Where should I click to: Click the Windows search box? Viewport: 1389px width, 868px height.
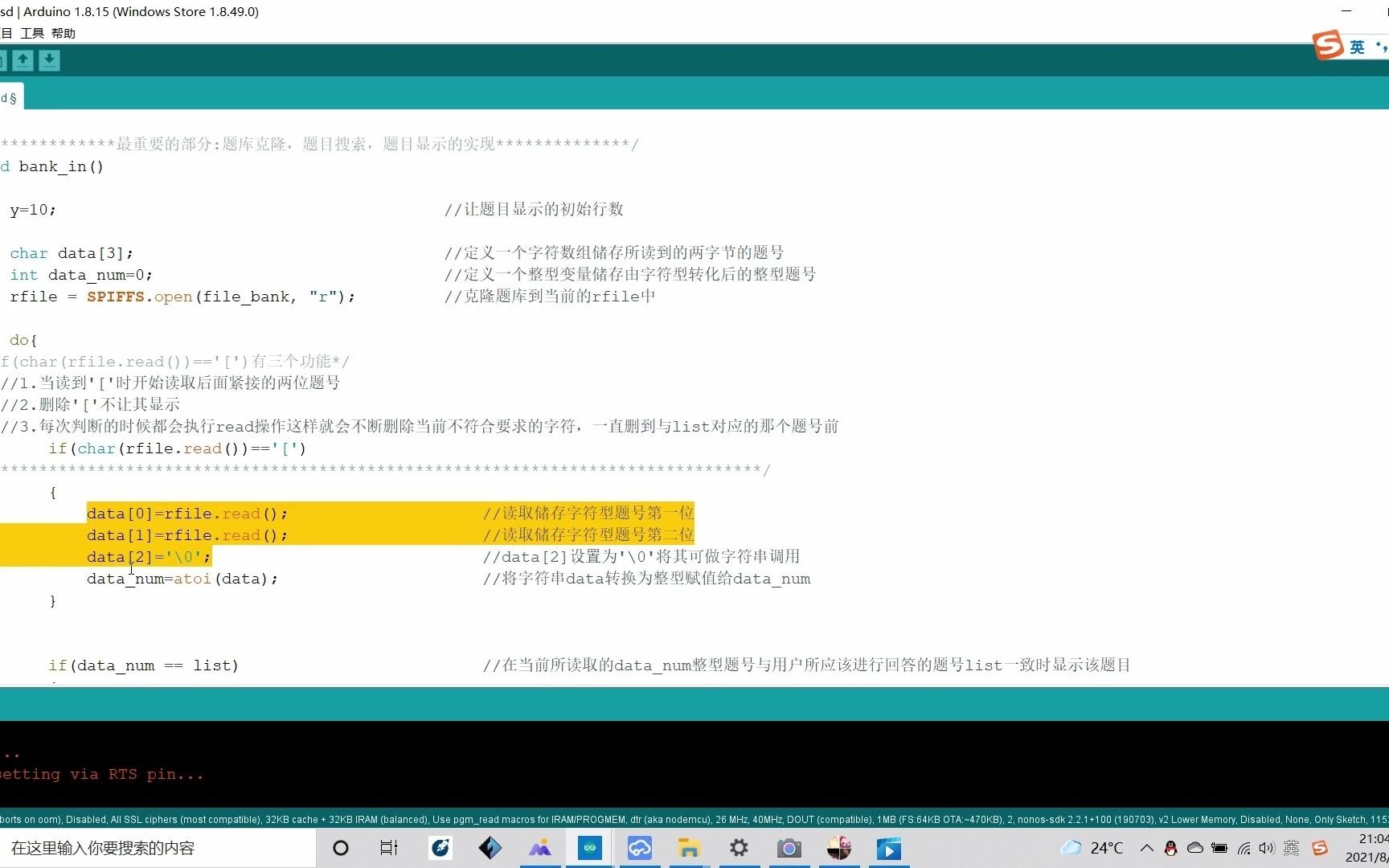pos(158,848)
